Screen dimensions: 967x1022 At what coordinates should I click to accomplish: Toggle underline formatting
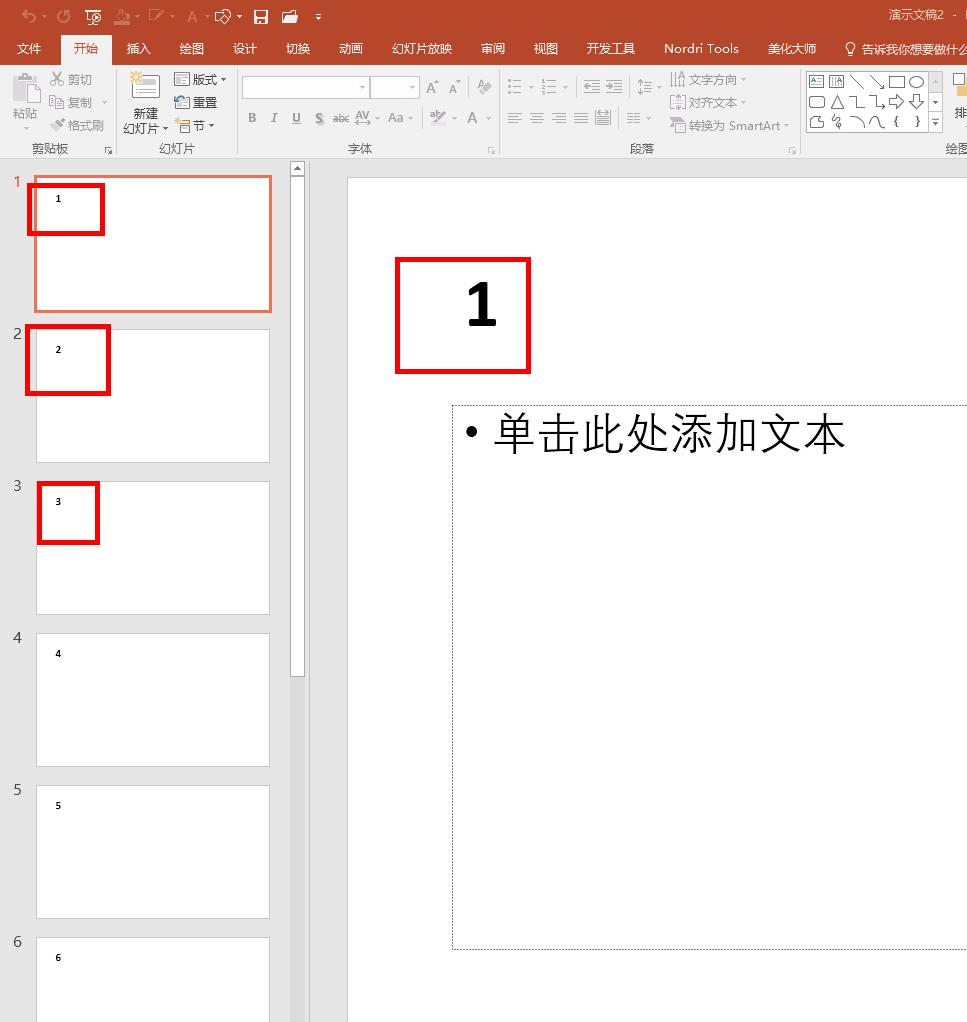pos(295,118)
